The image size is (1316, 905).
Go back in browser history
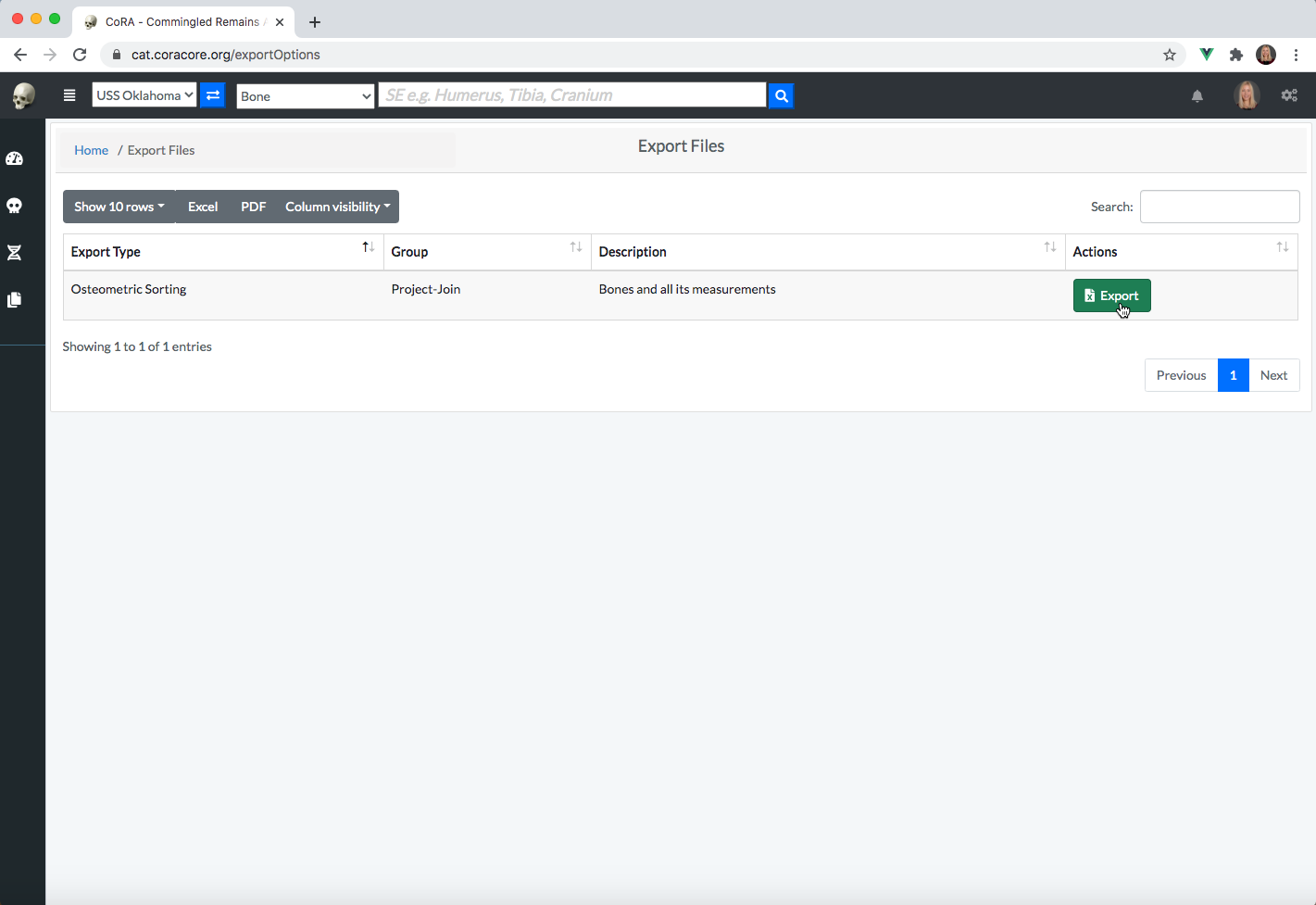[20, 55]
